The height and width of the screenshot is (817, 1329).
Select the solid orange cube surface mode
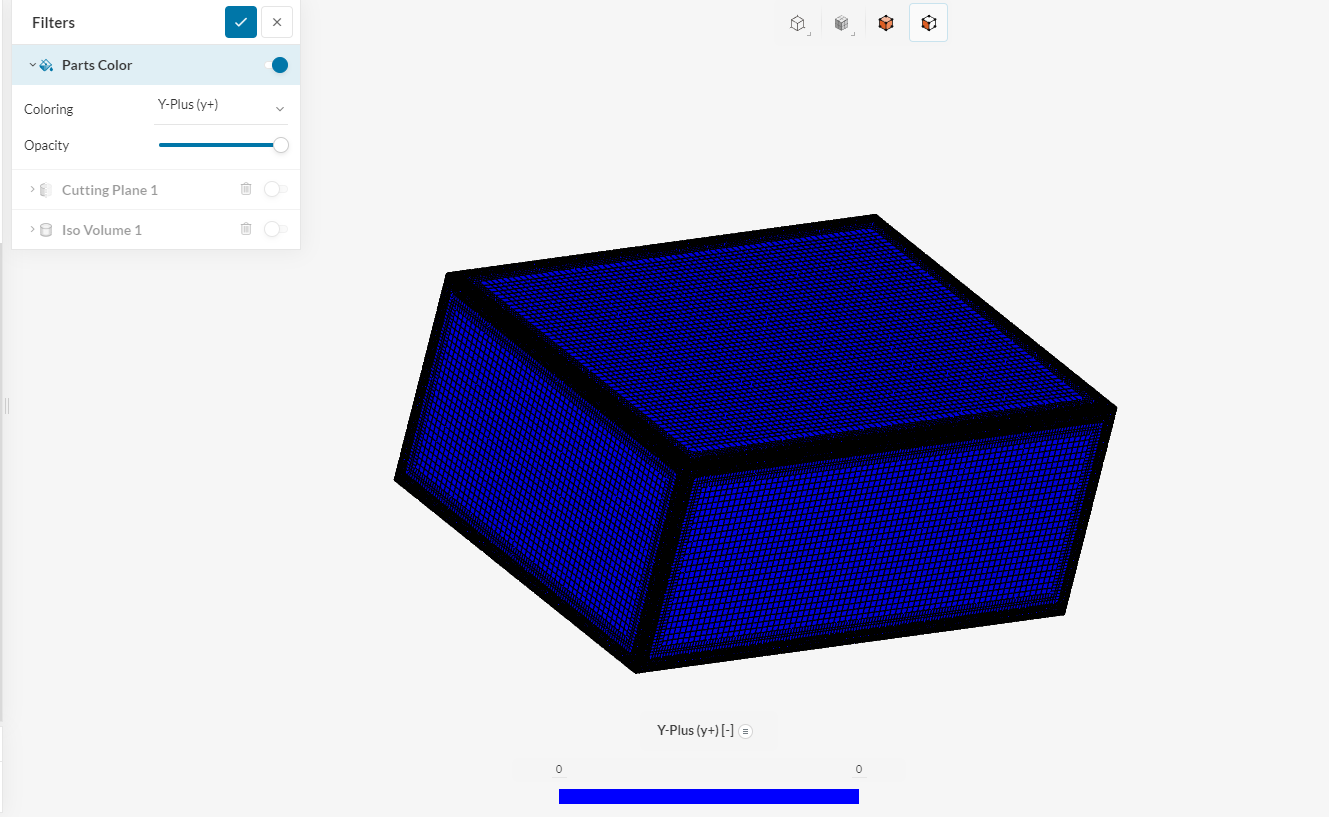(x=886, y=23)
